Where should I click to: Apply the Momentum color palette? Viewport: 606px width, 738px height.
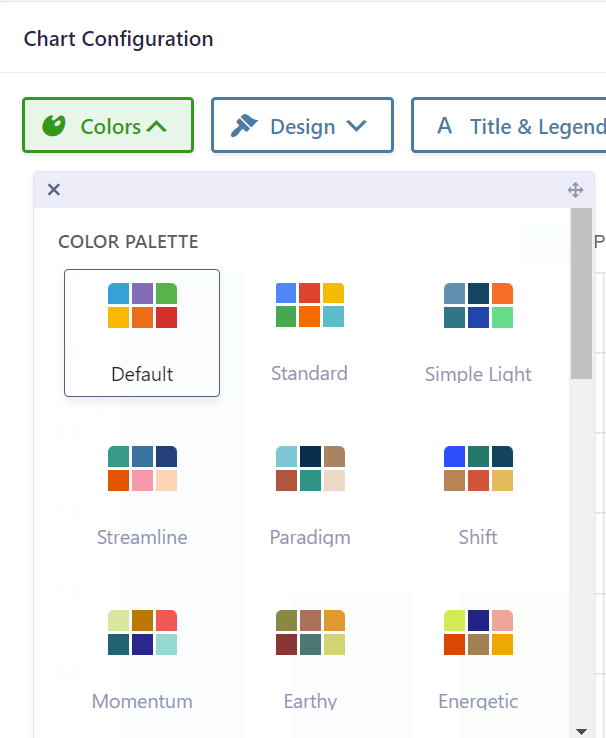pyautogui.click(x=142, y=660)
